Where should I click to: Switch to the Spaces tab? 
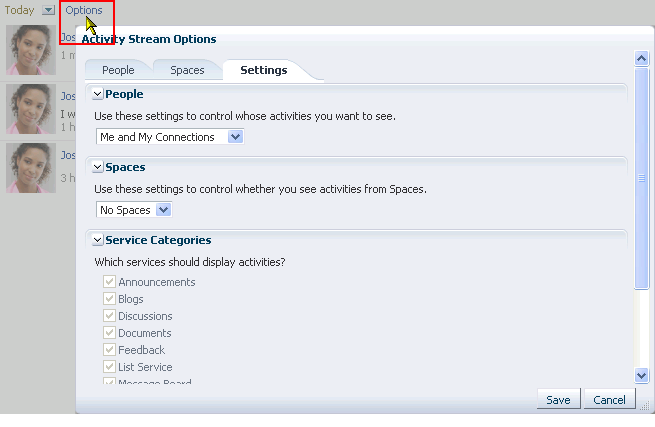[187, 70]
